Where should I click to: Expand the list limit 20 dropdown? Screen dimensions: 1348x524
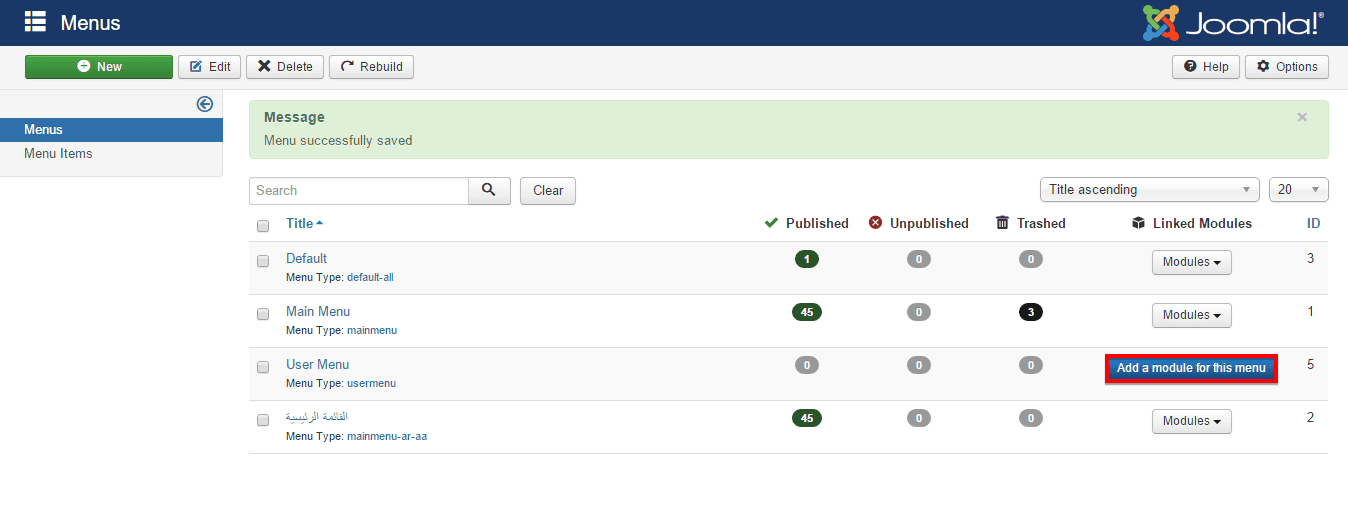click(x=1298, y=190)
